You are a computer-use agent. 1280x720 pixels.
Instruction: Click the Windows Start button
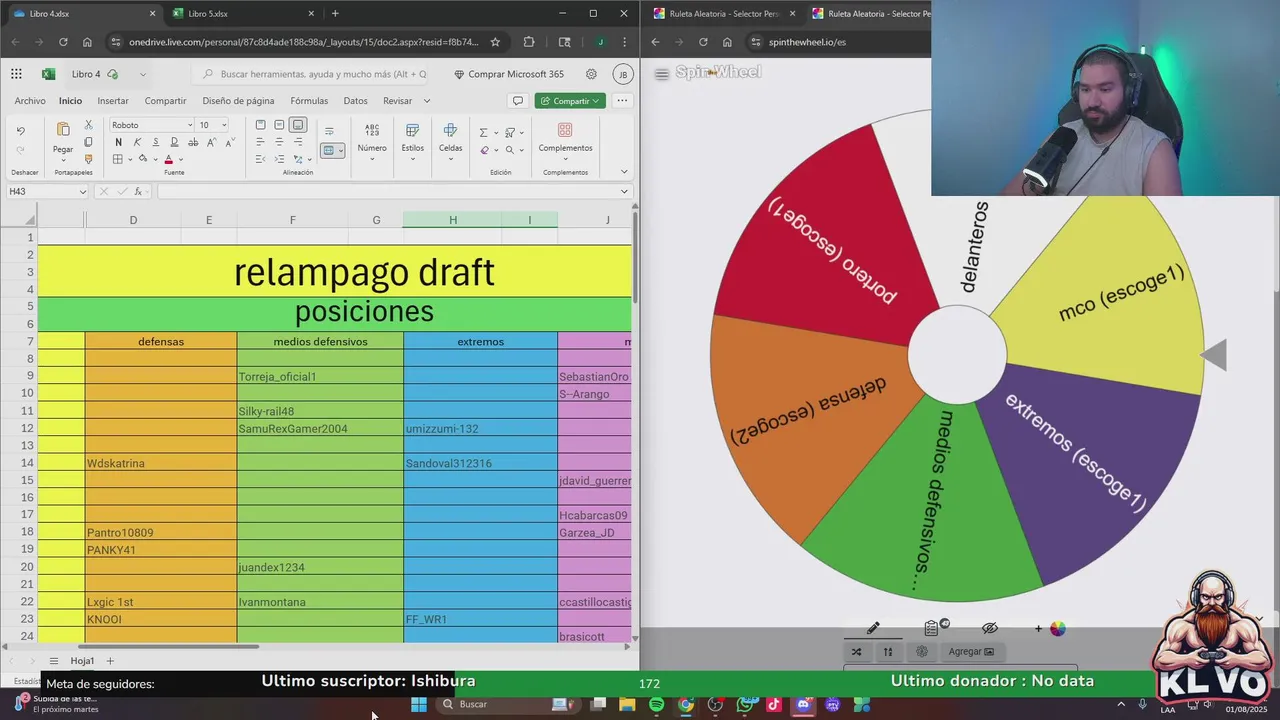tap(419, 704)
